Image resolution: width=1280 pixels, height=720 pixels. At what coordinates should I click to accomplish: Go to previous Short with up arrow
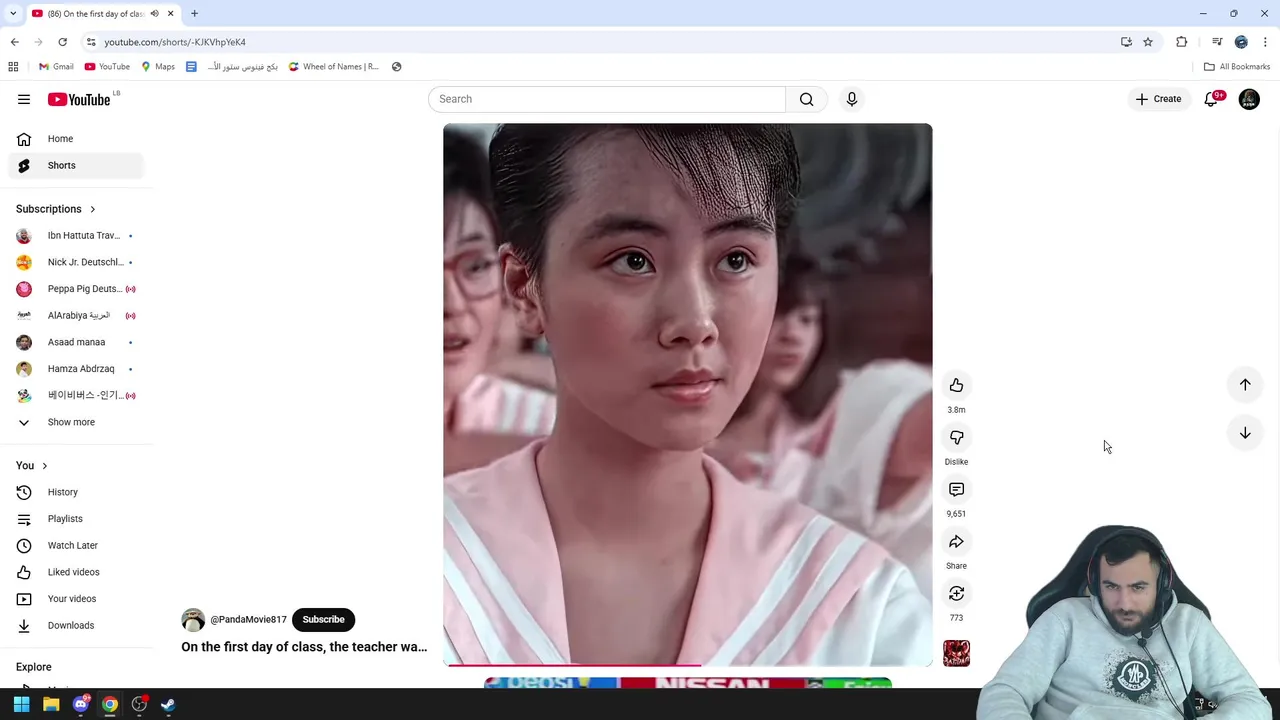pos(1245,384)
